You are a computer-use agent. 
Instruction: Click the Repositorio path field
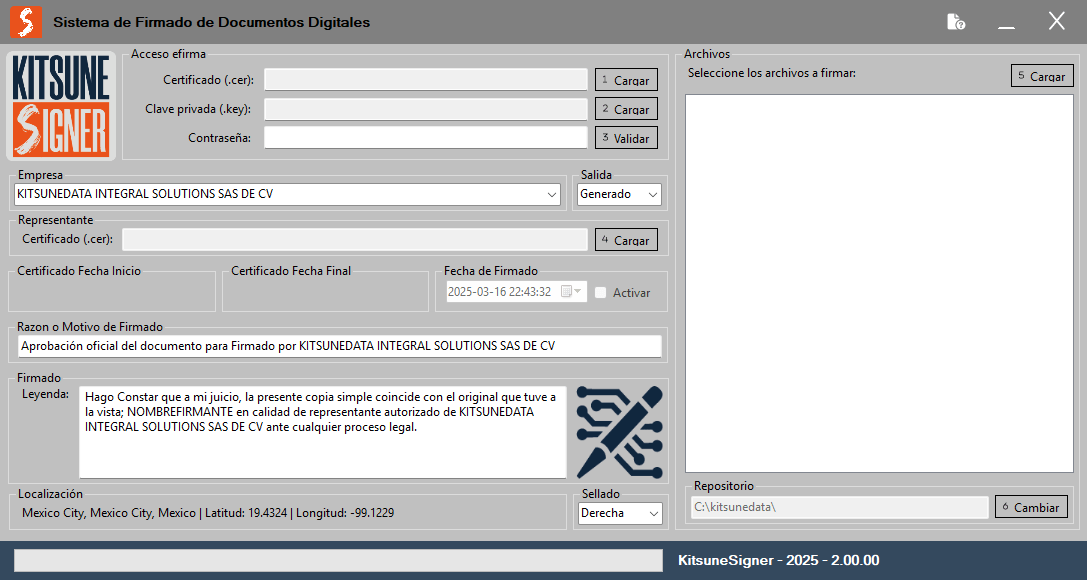coord(840,507)
